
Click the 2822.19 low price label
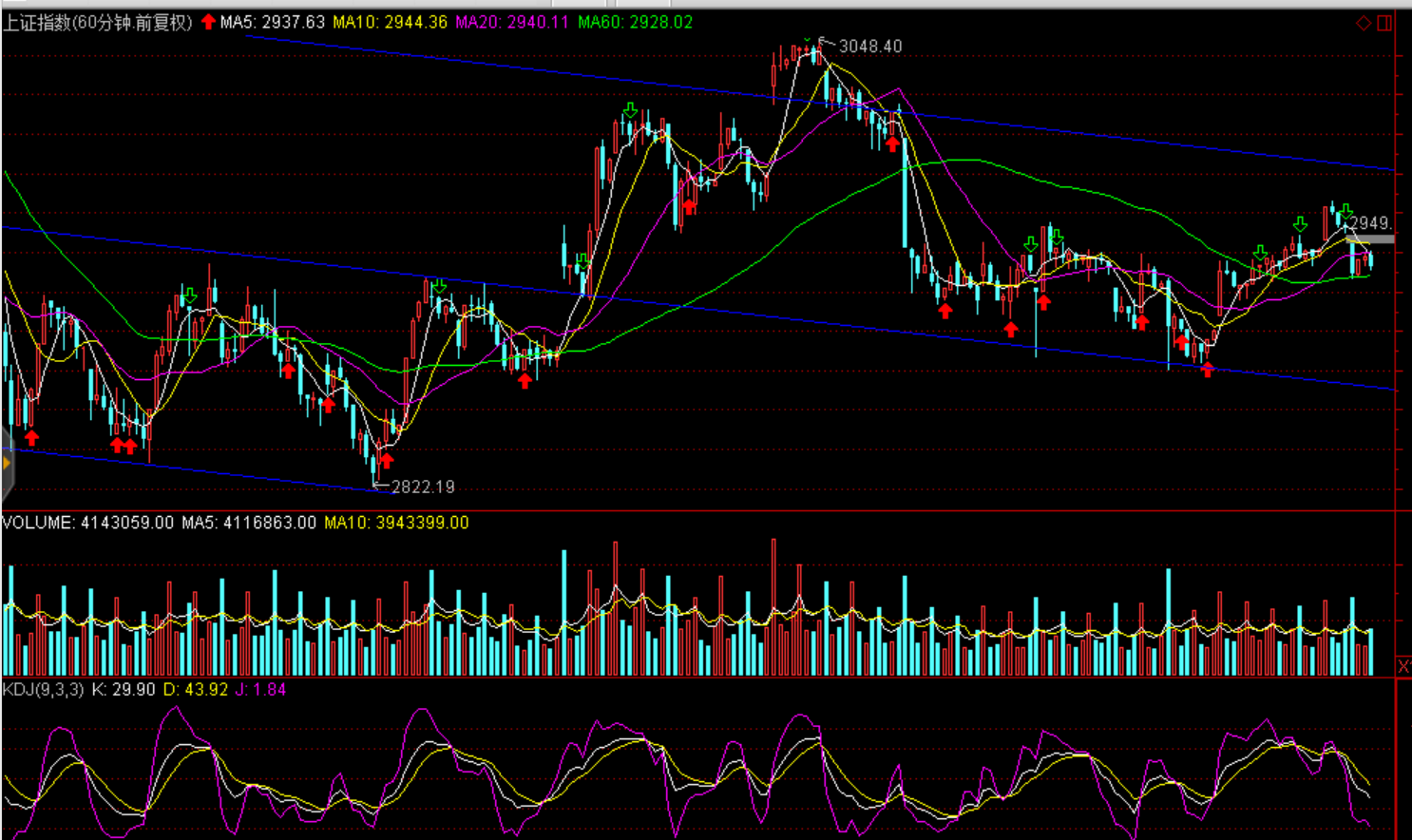(x=423, y=487)
